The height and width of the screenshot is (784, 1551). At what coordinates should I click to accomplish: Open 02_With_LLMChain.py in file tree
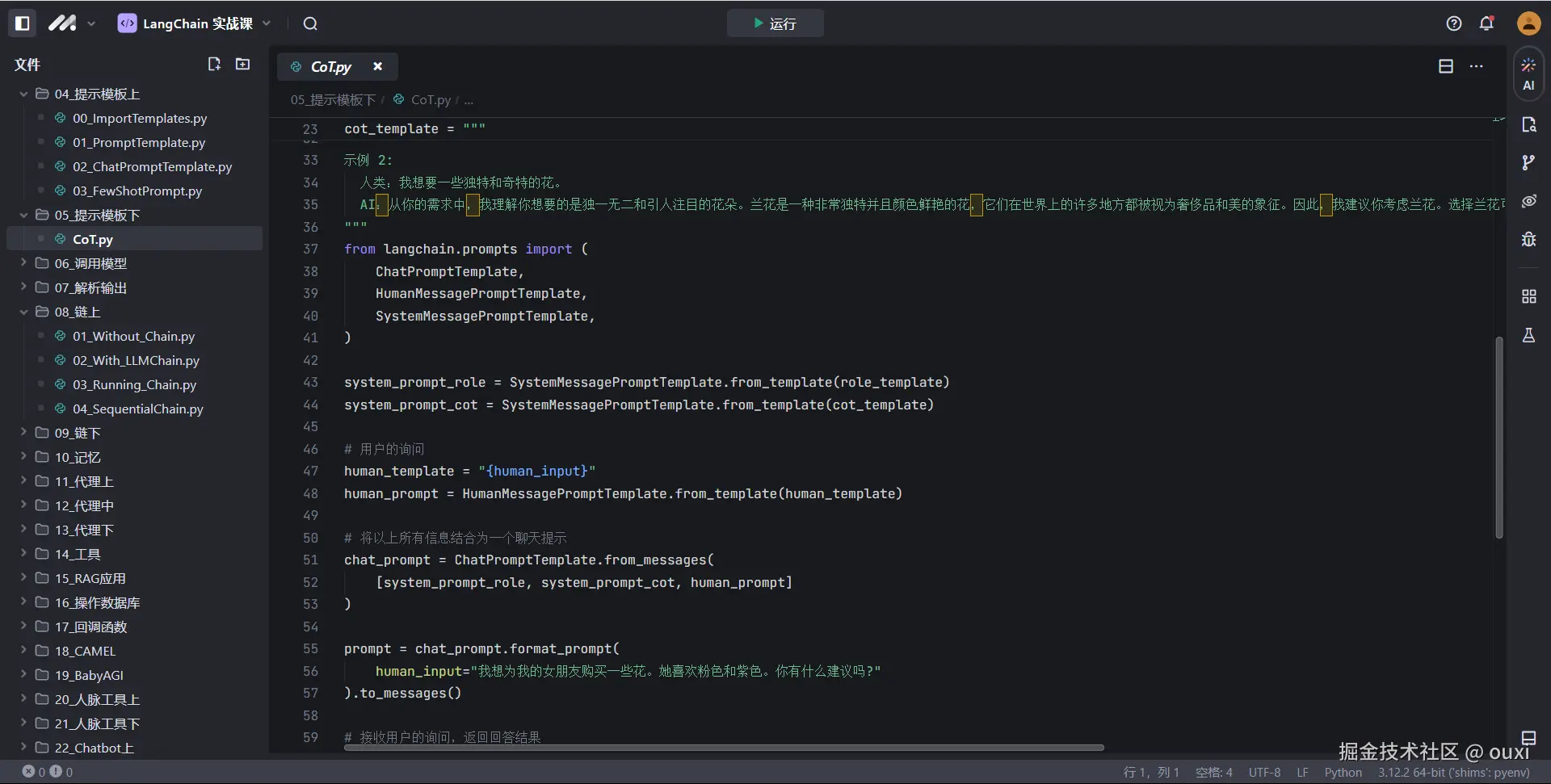[x=136, y=361]
